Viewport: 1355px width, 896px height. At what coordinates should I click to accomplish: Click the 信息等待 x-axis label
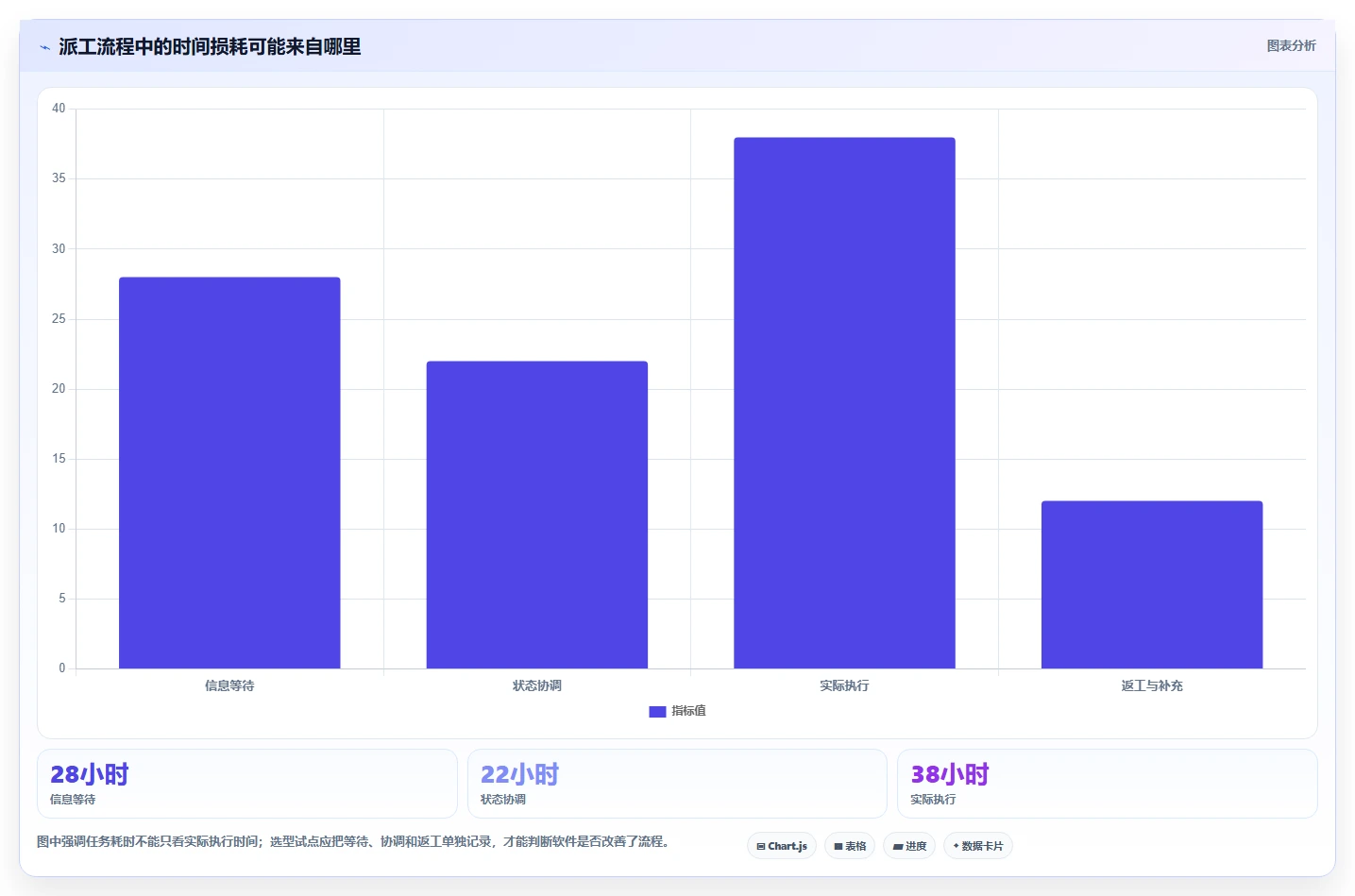pyautogui.click(x=229, y=685)
